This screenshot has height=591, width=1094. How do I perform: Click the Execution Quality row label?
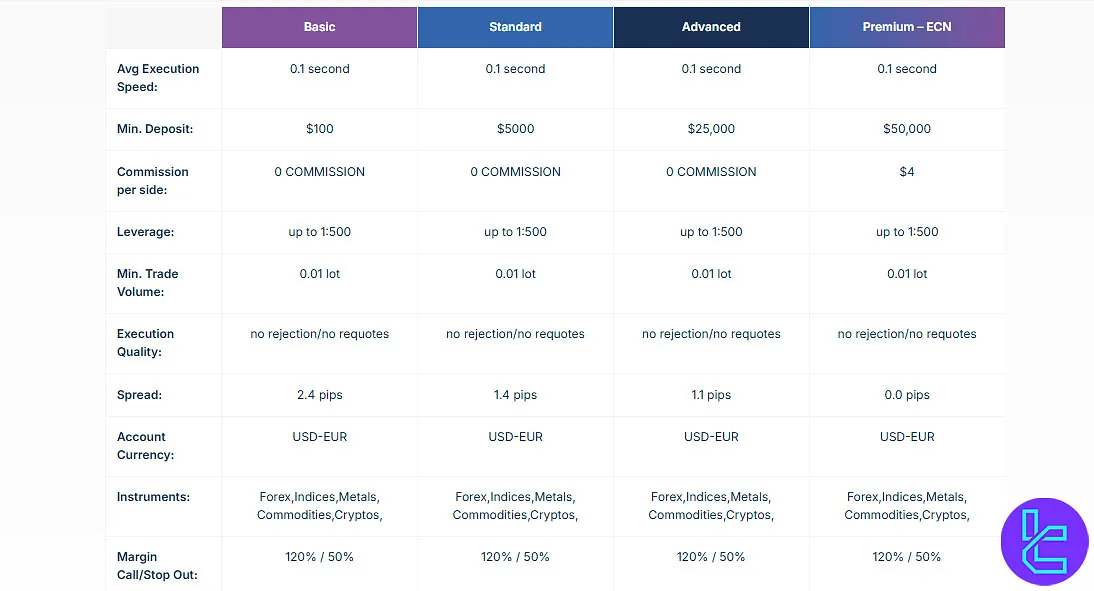click(145, 344)
